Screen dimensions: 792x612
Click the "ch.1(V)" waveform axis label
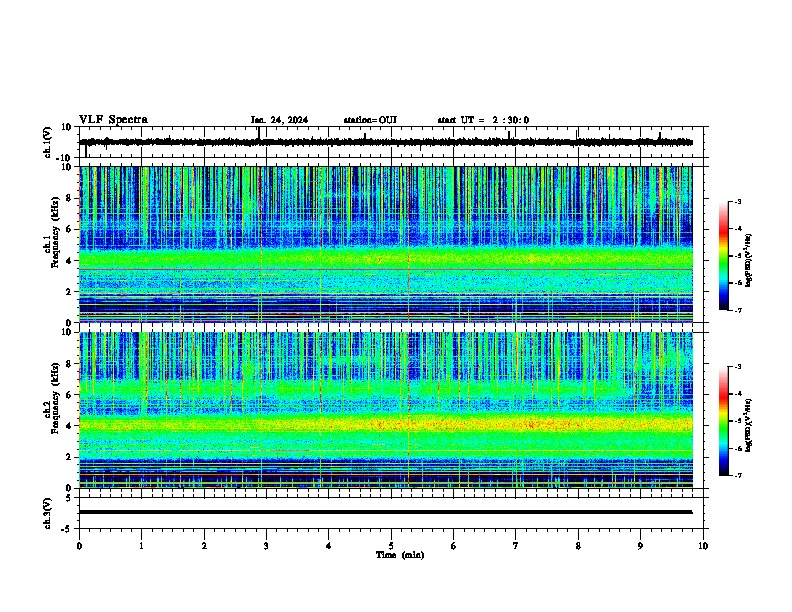click(48, 142)
